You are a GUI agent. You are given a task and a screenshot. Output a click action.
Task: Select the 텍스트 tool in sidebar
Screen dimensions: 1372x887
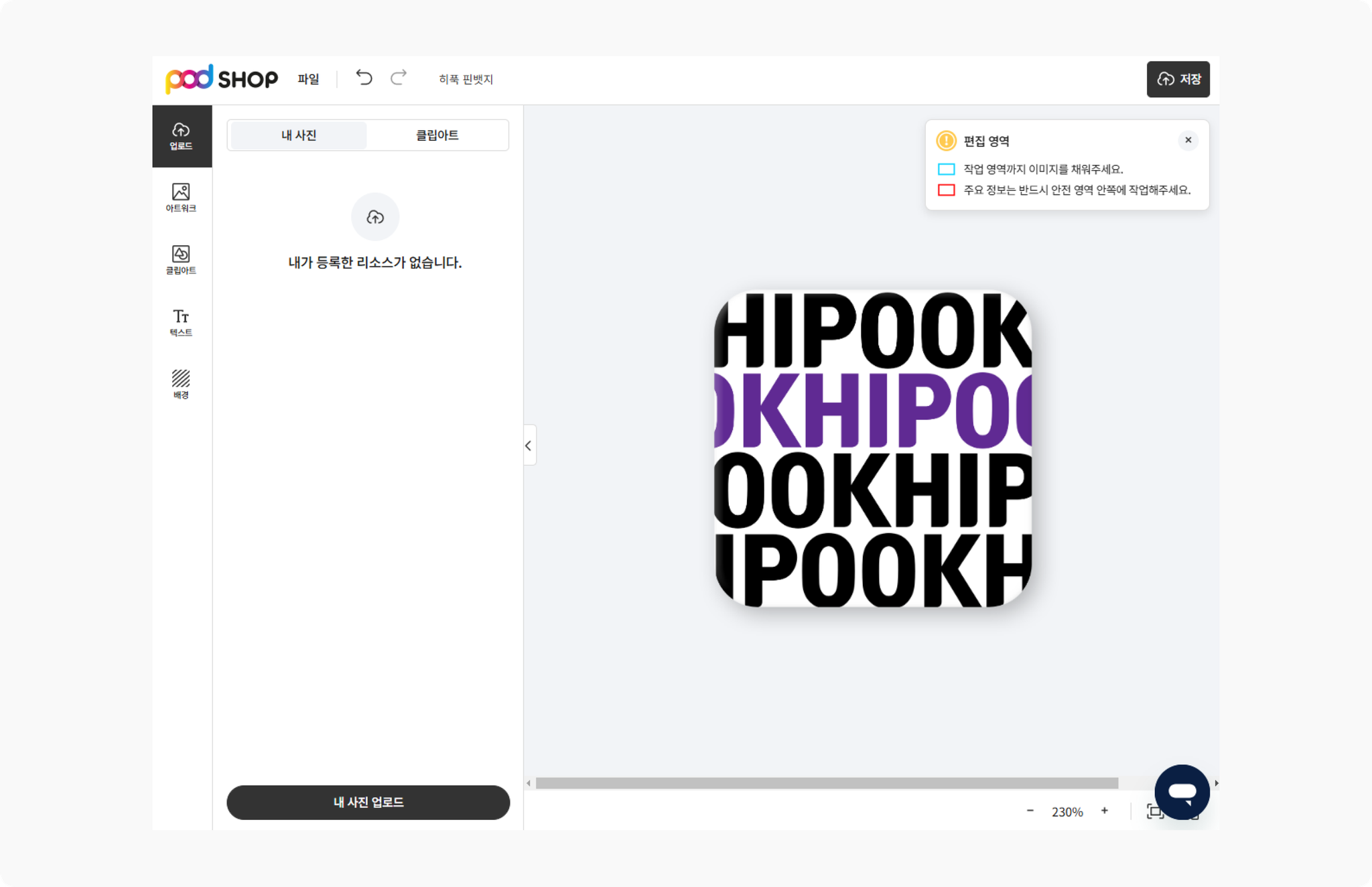click(x=182, y=322)
